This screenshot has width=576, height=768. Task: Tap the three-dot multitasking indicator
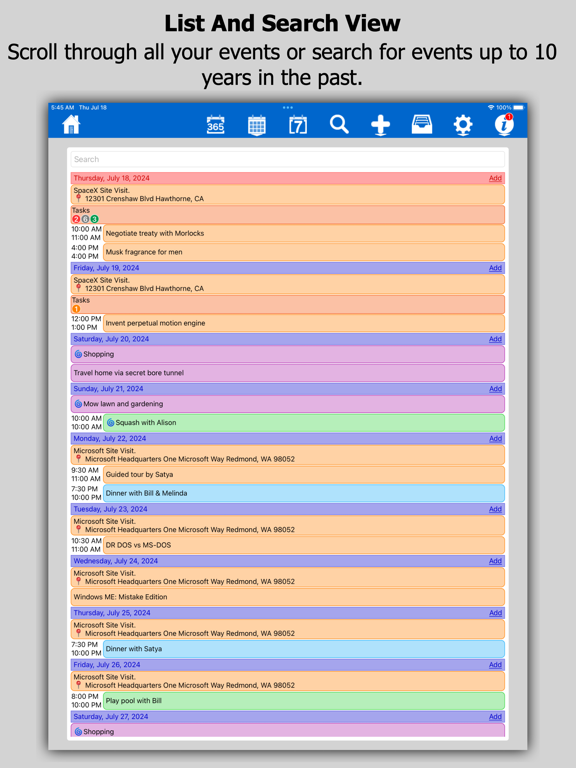[288, 107]
